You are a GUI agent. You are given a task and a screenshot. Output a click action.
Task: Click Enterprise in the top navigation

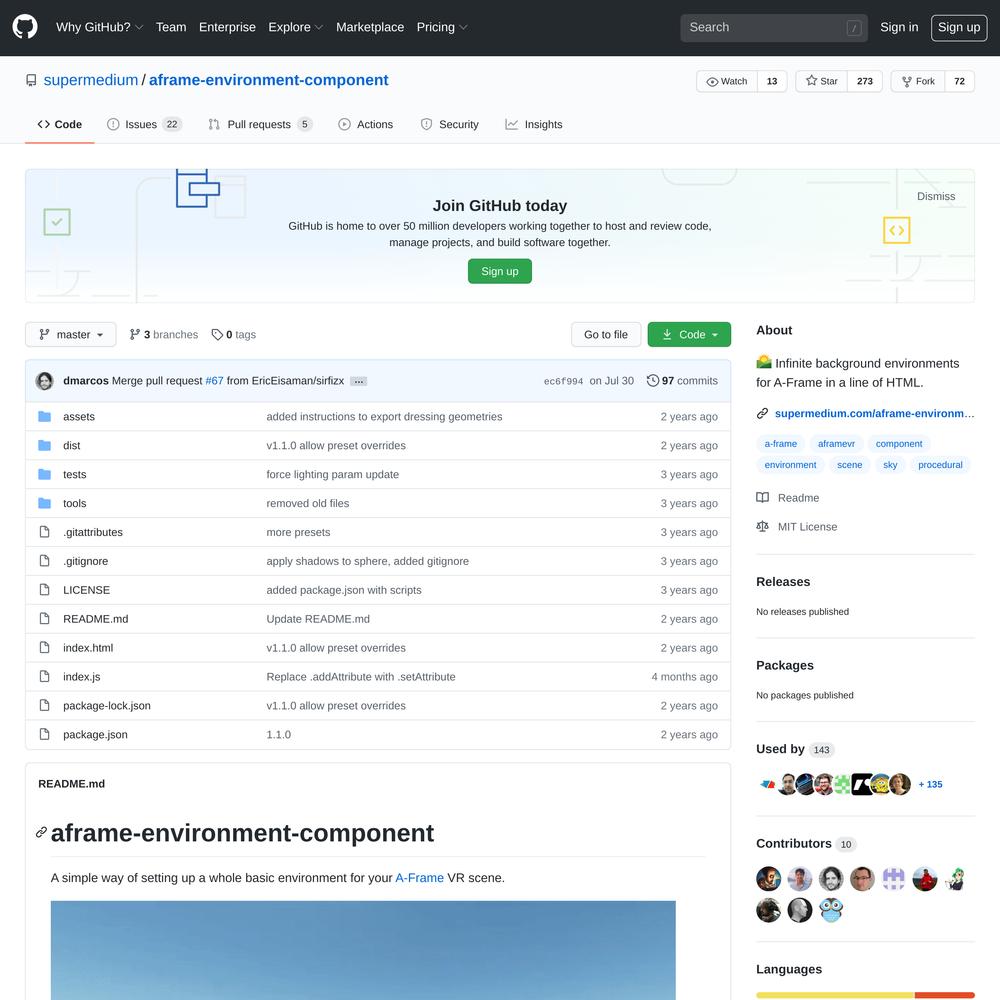point(227,27)
